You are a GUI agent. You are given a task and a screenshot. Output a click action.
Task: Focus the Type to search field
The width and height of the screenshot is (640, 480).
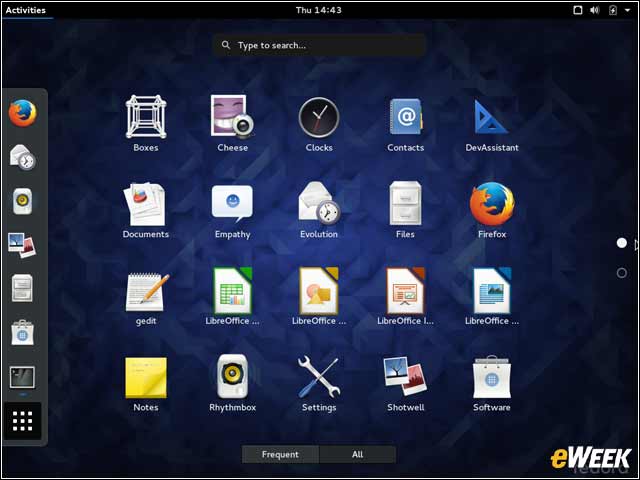tap(319, 45)
